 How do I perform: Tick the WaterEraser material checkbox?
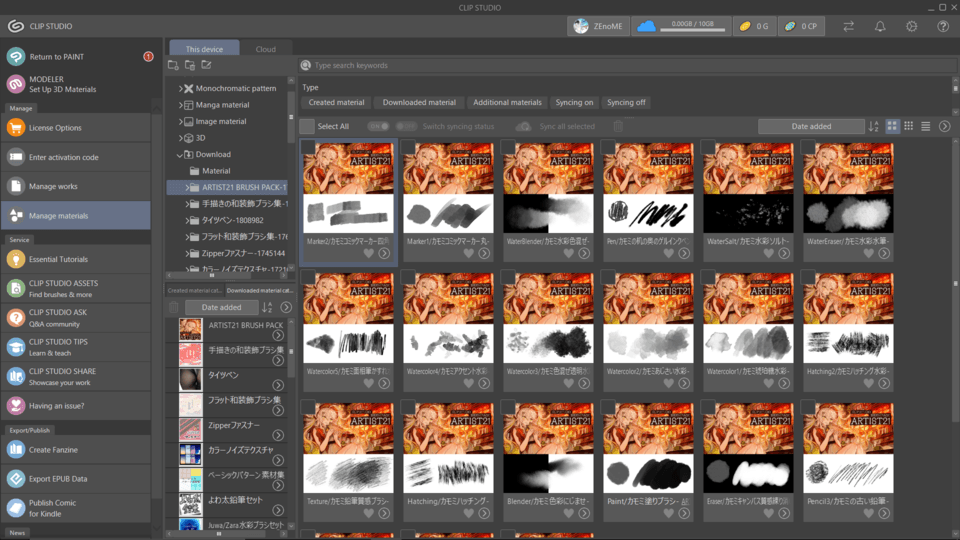pyautogui.click(x=808, y=147)
